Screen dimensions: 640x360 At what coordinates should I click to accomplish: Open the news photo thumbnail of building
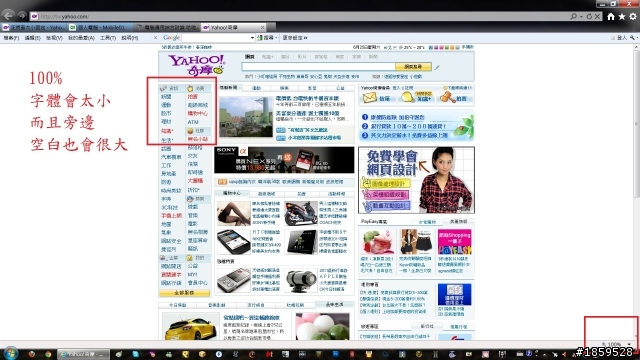click(x=245, y=117)
